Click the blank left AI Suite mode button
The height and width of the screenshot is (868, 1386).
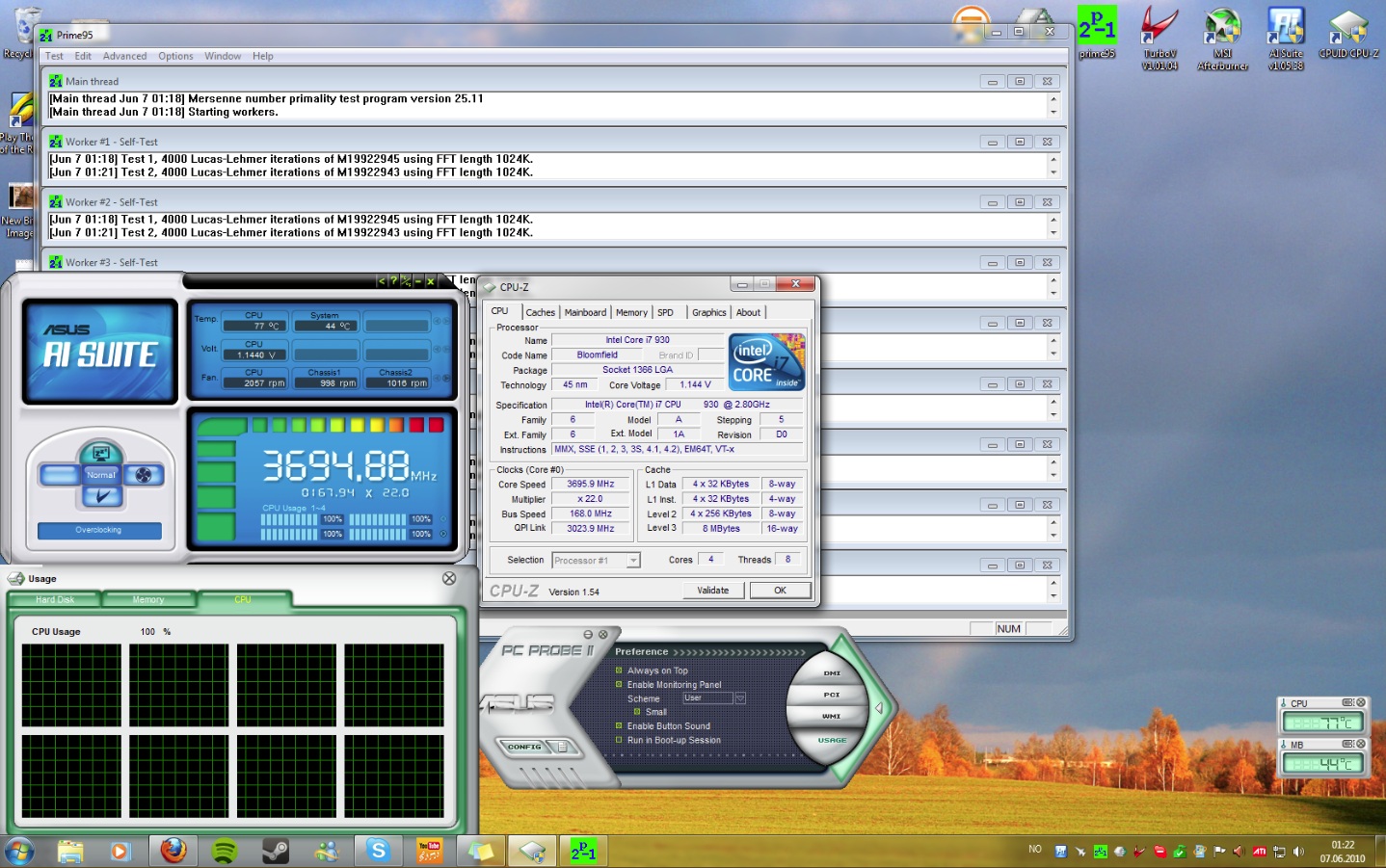59,475
